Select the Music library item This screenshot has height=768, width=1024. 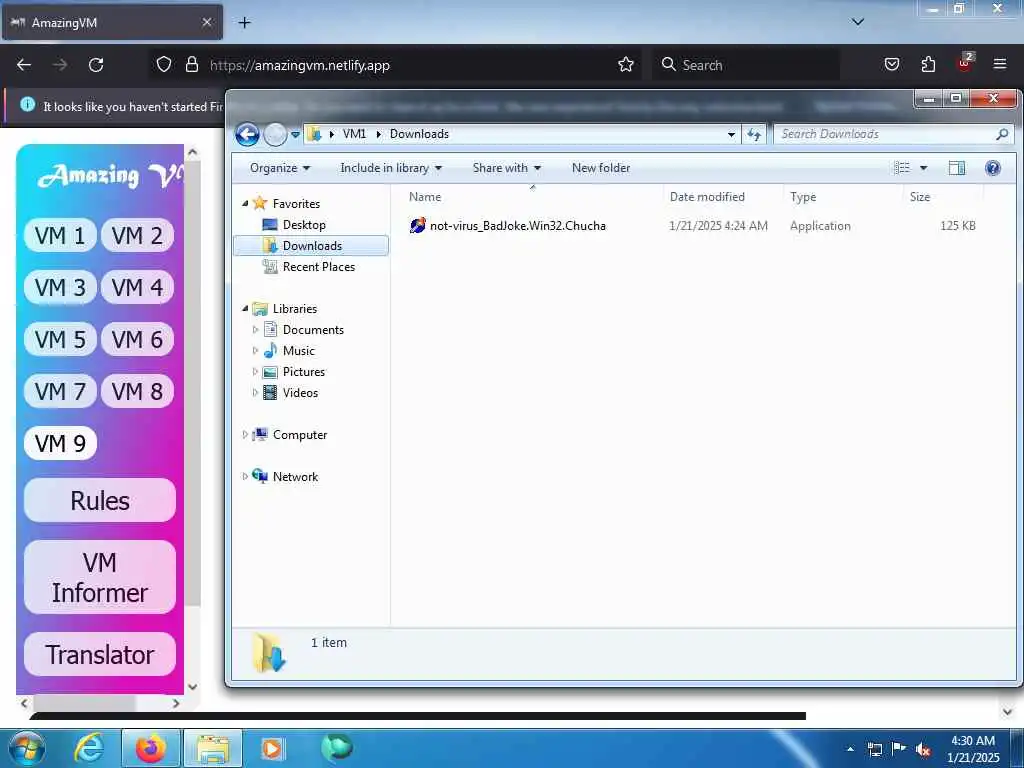tap(298, 351)
